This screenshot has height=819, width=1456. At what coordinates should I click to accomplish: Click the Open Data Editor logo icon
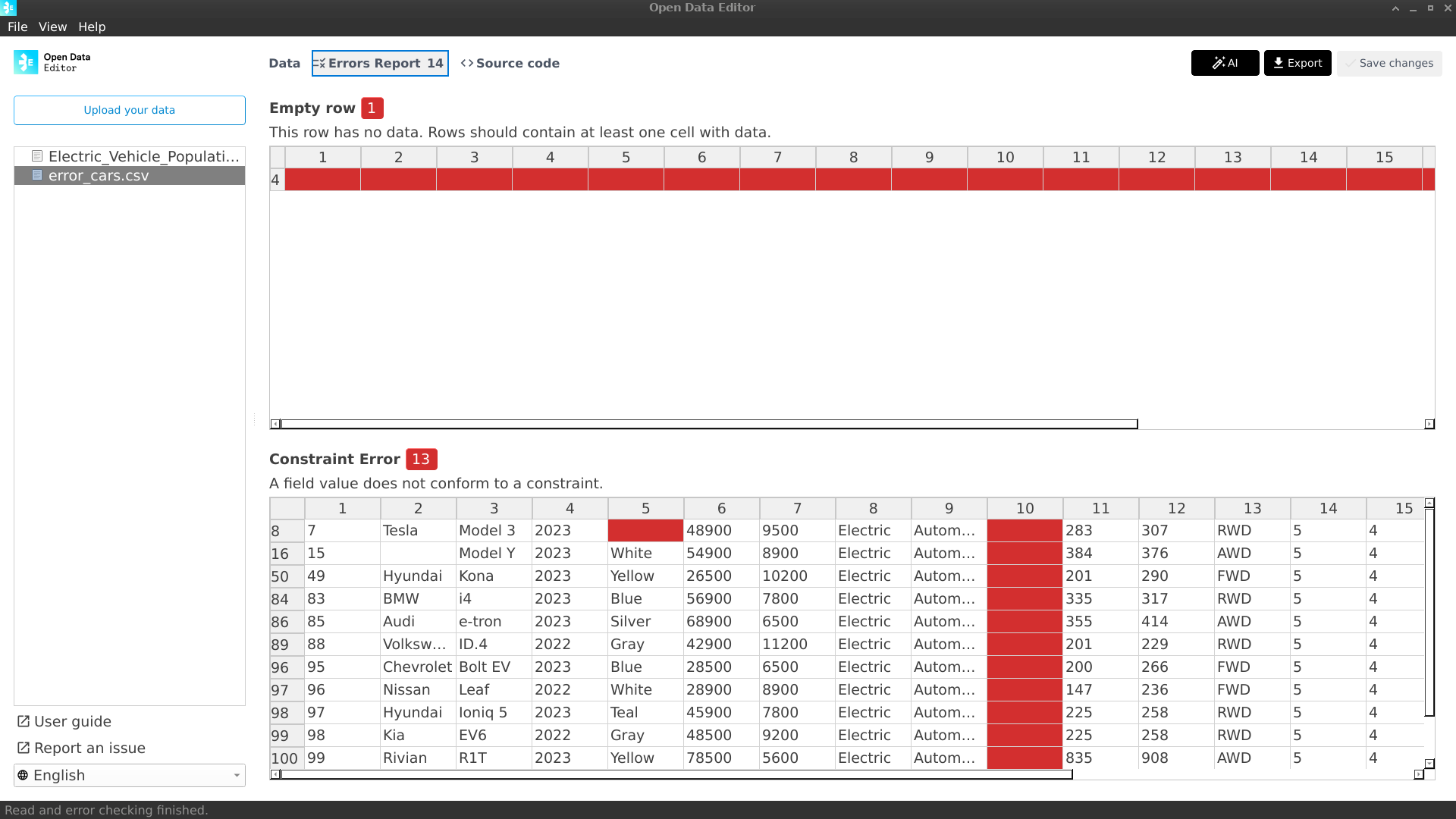(26, 62)
